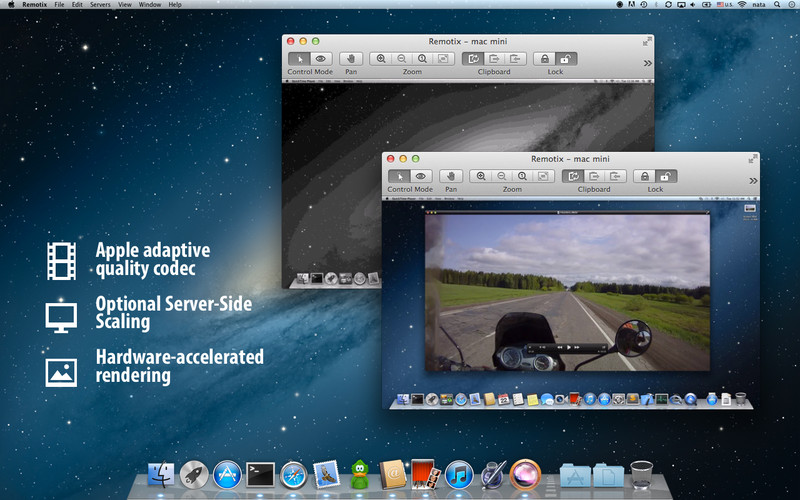This screenshot has height=500, width=800.
Task: Enter full screen from grayscale Remotix window corner arrows
Action: click(647, 41)
